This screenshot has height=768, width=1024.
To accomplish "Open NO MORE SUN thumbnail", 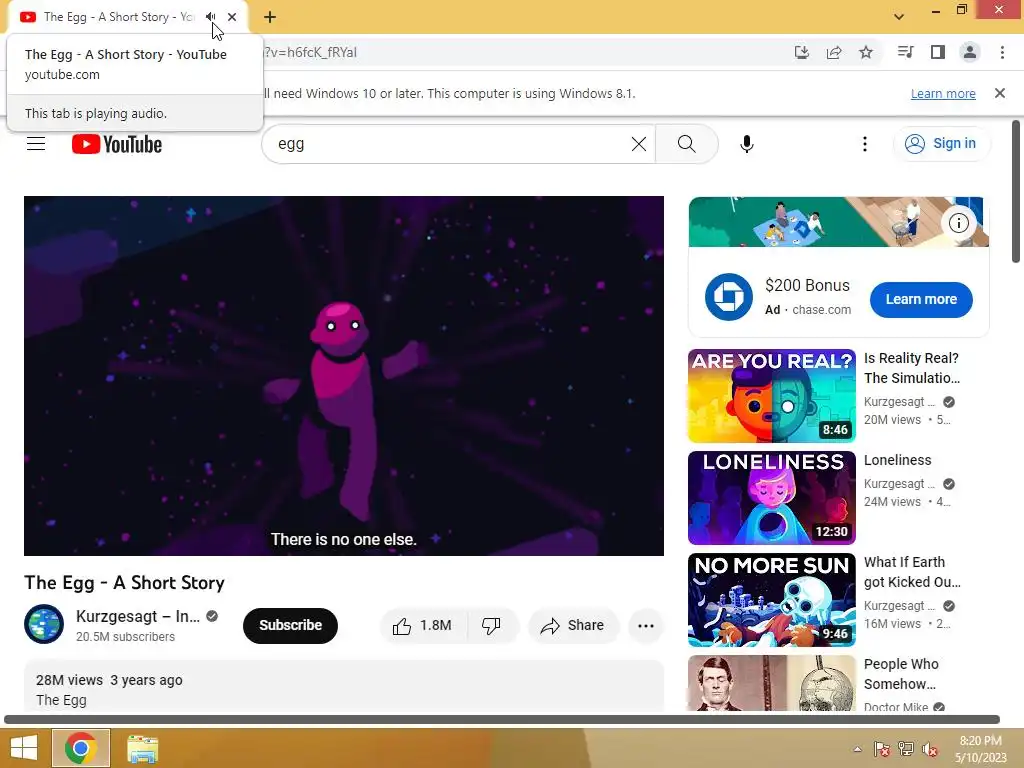I will pyautogui.click(x=771, y=600).
